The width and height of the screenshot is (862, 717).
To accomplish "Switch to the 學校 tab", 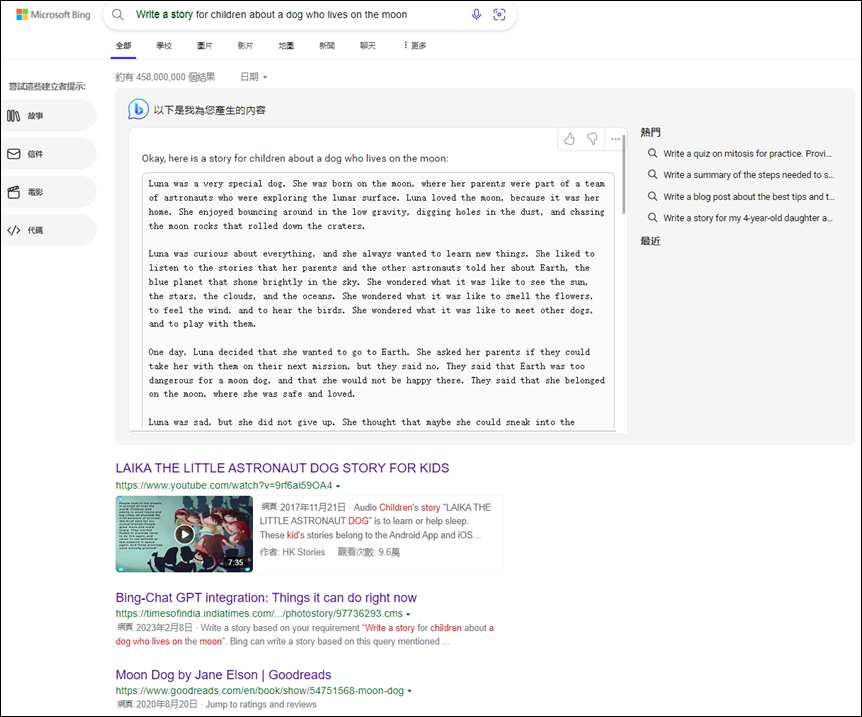I will (164, 46).
